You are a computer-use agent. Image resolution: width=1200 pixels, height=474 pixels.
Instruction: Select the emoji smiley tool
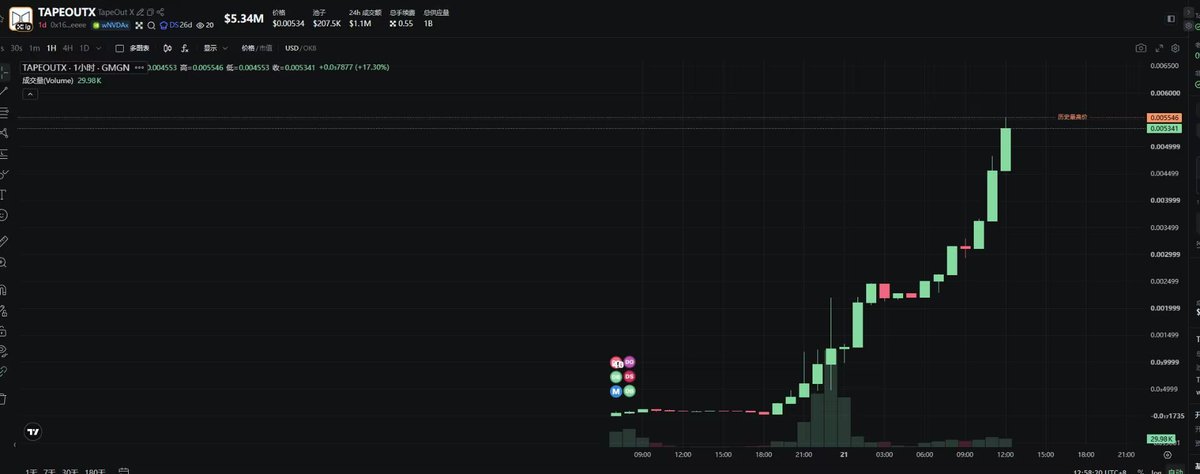pyautogui.click(x=4, y=215)
